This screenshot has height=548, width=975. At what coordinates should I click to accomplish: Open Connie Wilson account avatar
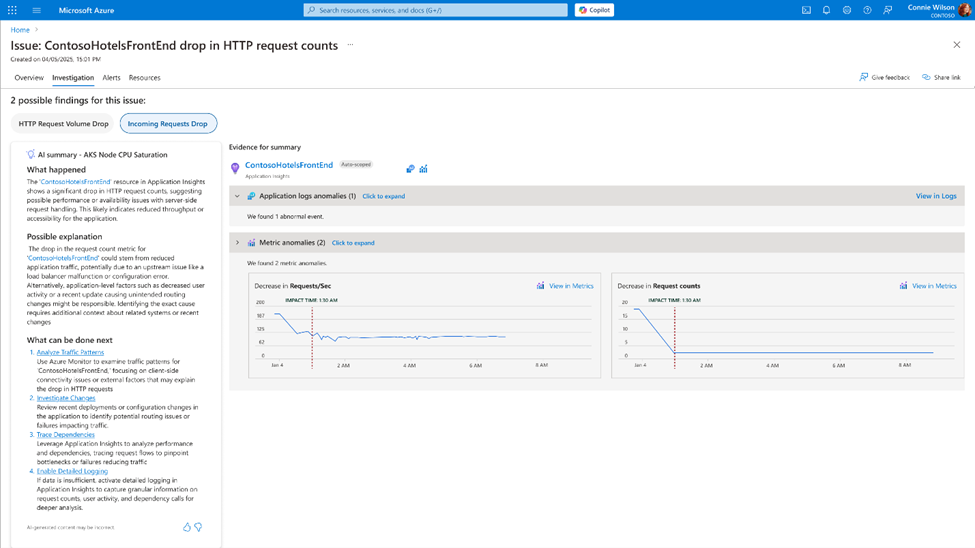[965, 10]
